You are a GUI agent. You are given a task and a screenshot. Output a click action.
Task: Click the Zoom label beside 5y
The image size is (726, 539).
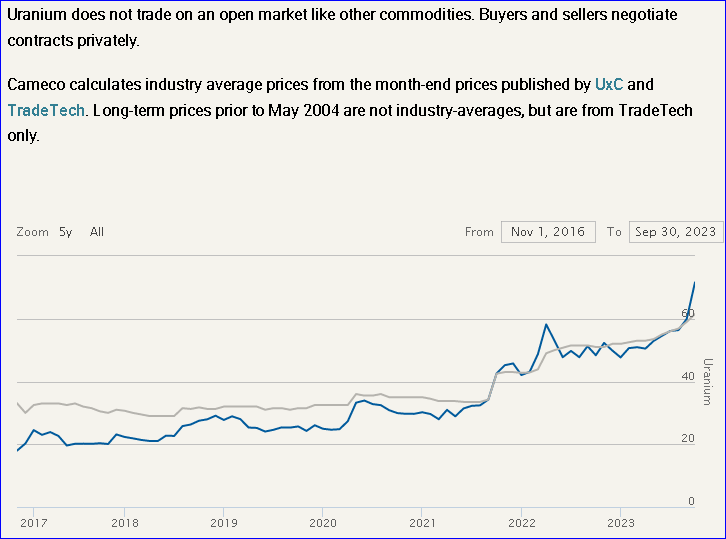click(x=33, y=232)
